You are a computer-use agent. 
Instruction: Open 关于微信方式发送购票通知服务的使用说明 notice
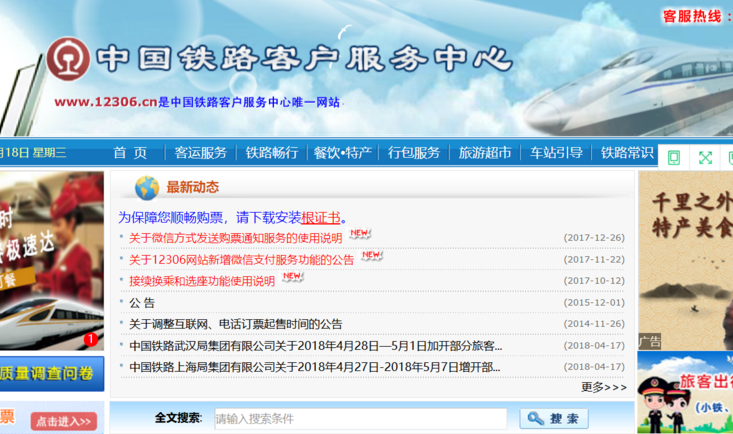click(x=236, y=238)
